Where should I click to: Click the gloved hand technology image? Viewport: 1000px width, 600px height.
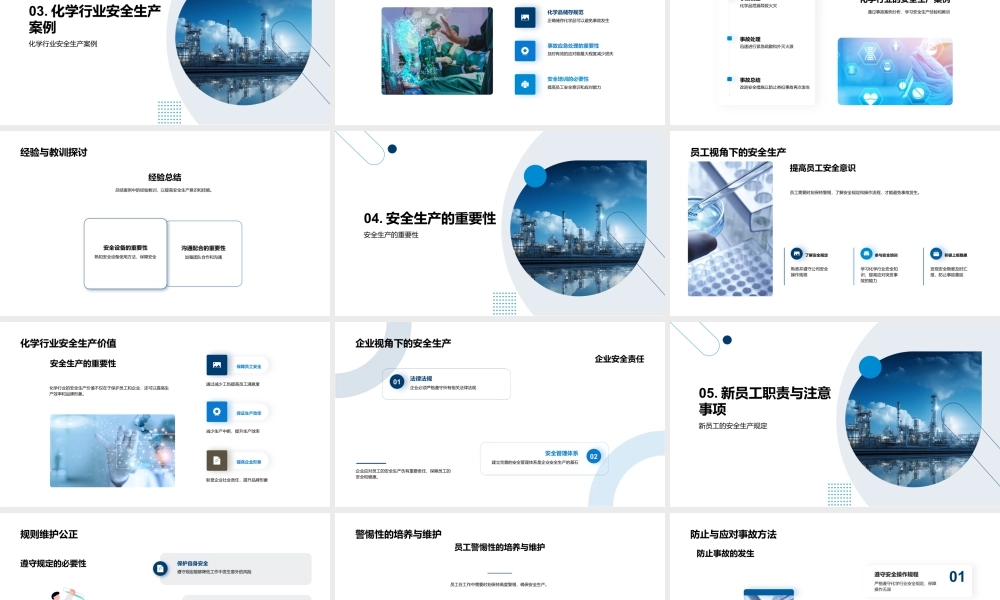(112, 451)
